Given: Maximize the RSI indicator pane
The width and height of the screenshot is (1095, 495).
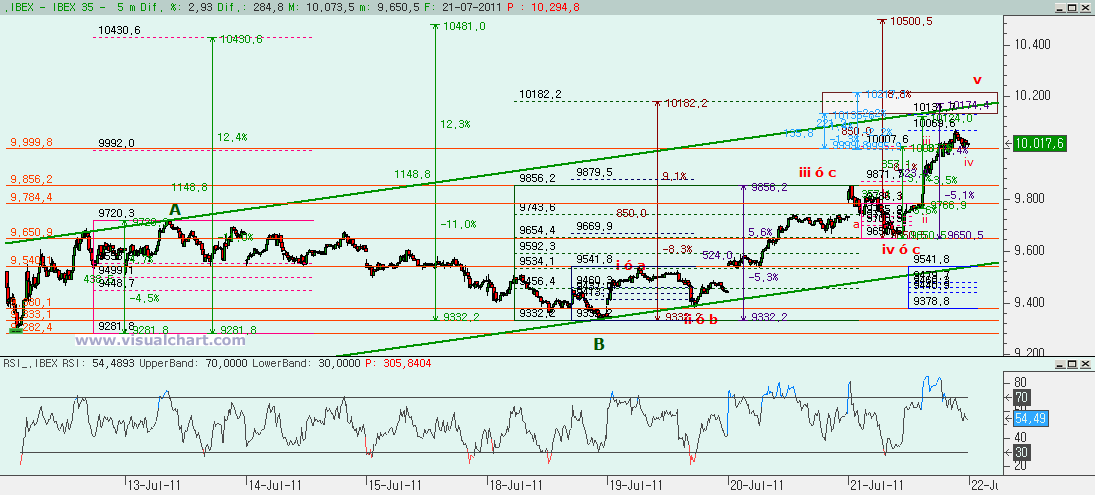Looking at the screenshot, I should coord(1074,364).
